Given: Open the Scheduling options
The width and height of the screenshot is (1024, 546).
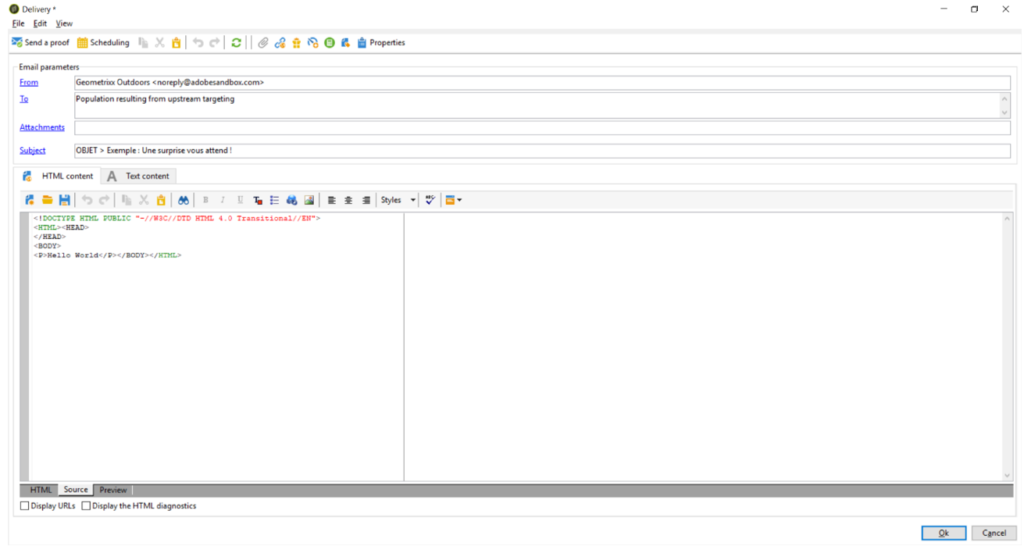Looking at the screenshot, I should tap(103, 43).
